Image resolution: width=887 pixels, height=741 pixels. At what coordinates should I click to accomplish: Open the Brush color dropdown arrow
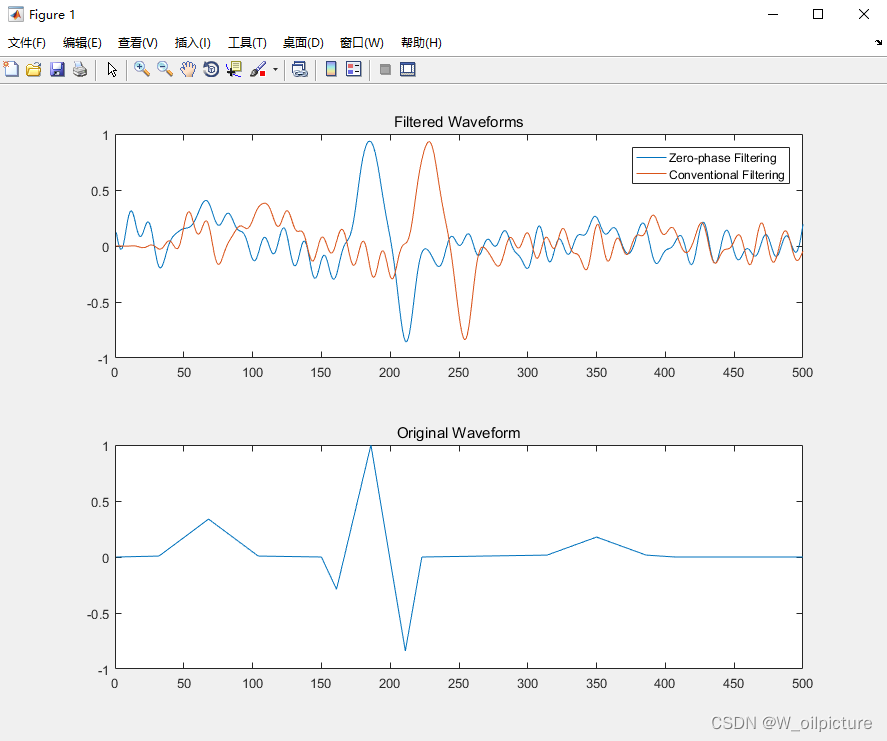tap(275, 70)
